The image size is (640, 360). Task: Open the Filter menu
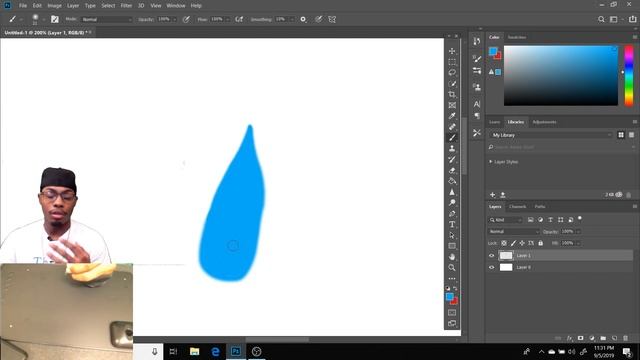point(126,6)
